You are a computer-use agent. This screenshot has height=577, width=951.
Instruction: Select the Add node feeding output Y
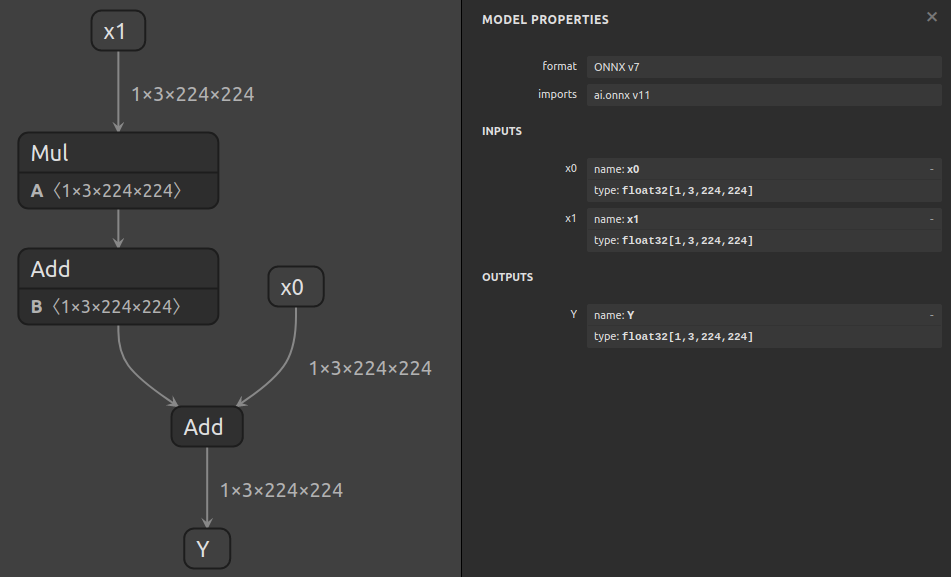pyautogui.click(x=207, y=428)
